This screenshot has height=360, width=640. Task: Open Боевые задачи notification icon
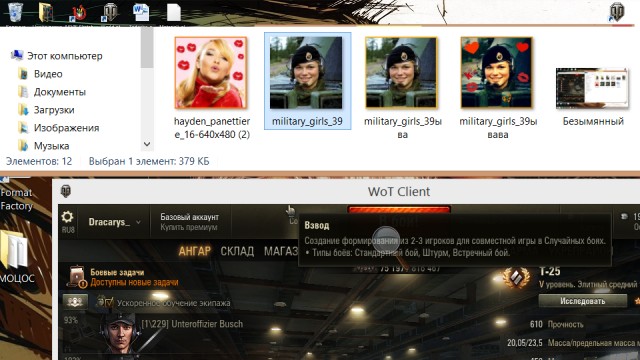77,276
